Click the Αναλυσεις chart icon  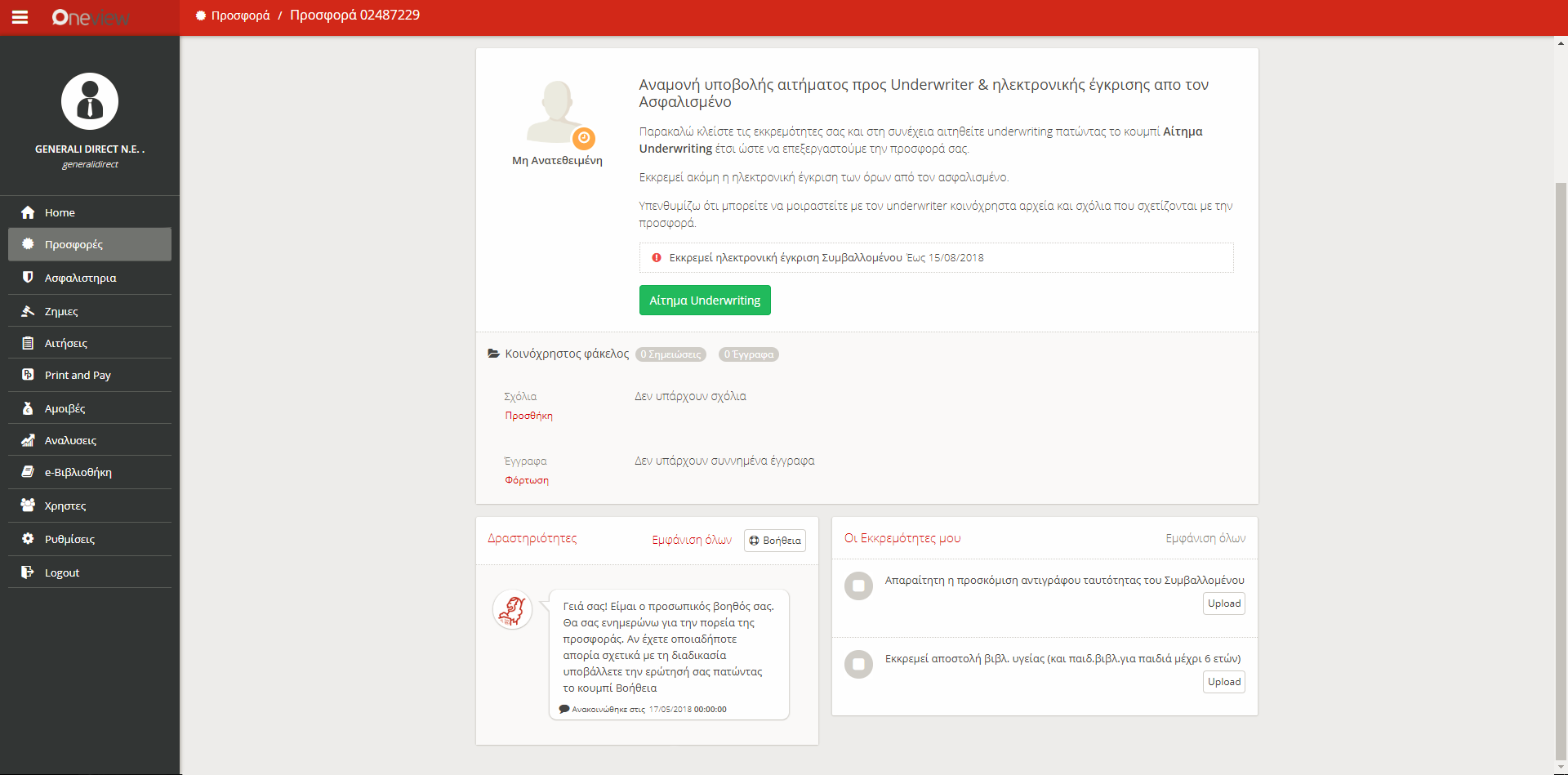tap(28, 440)
